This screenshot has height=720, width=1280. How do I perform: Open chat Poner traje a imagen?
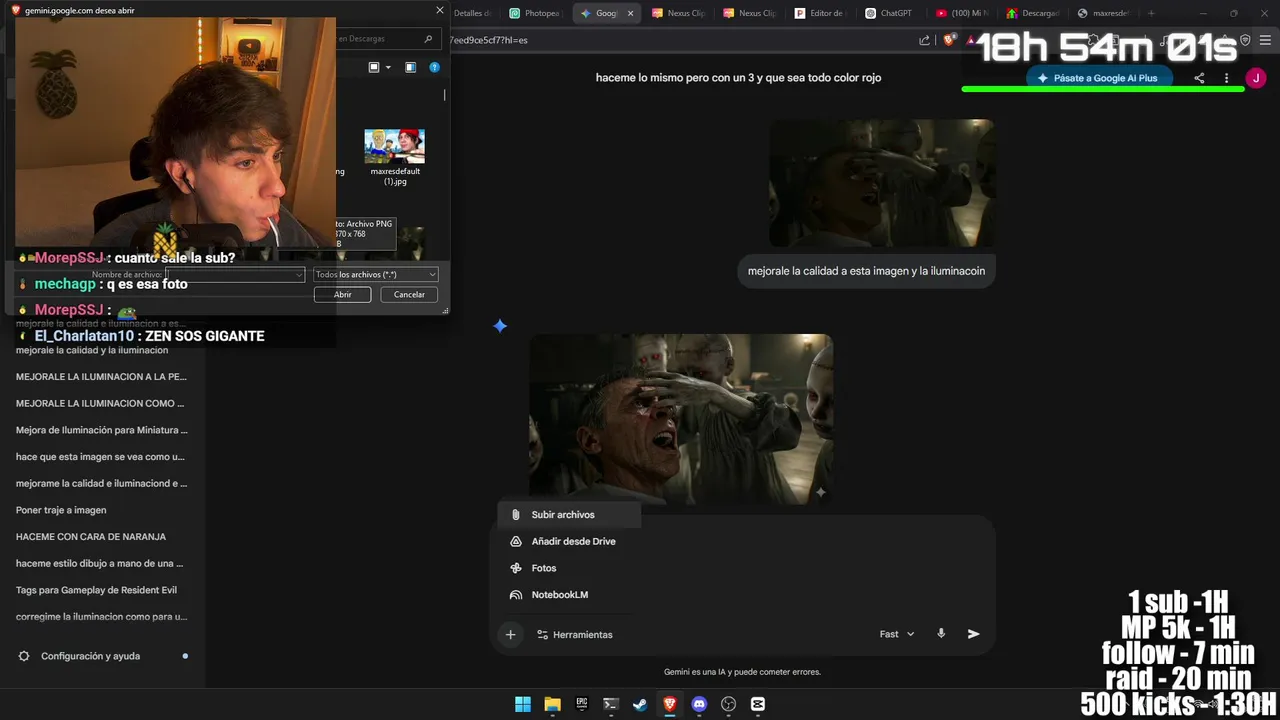[x=61, y=510]
